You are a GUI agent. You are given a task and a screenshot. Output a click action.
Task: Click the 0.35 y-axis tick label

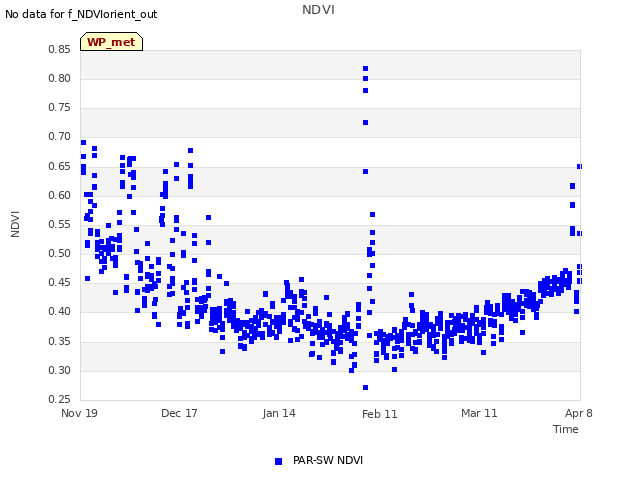coord(59,341)
